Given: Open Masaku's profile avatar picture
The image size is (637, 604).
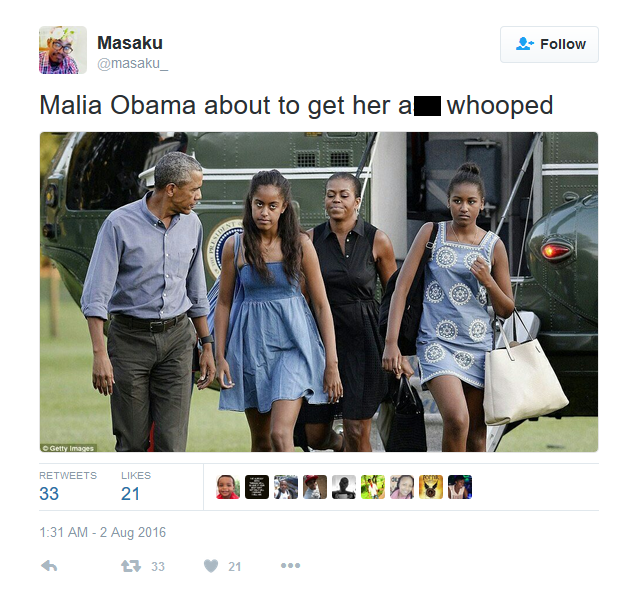Looking at the screenshot, I should [x=63, y=50].
